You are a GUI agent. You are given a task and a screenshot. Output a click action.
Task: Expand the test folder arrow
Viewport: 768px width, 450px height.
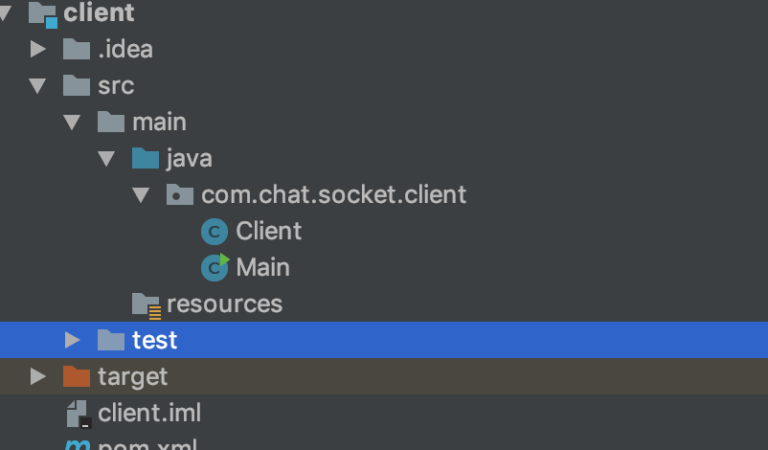click(72, 340)
